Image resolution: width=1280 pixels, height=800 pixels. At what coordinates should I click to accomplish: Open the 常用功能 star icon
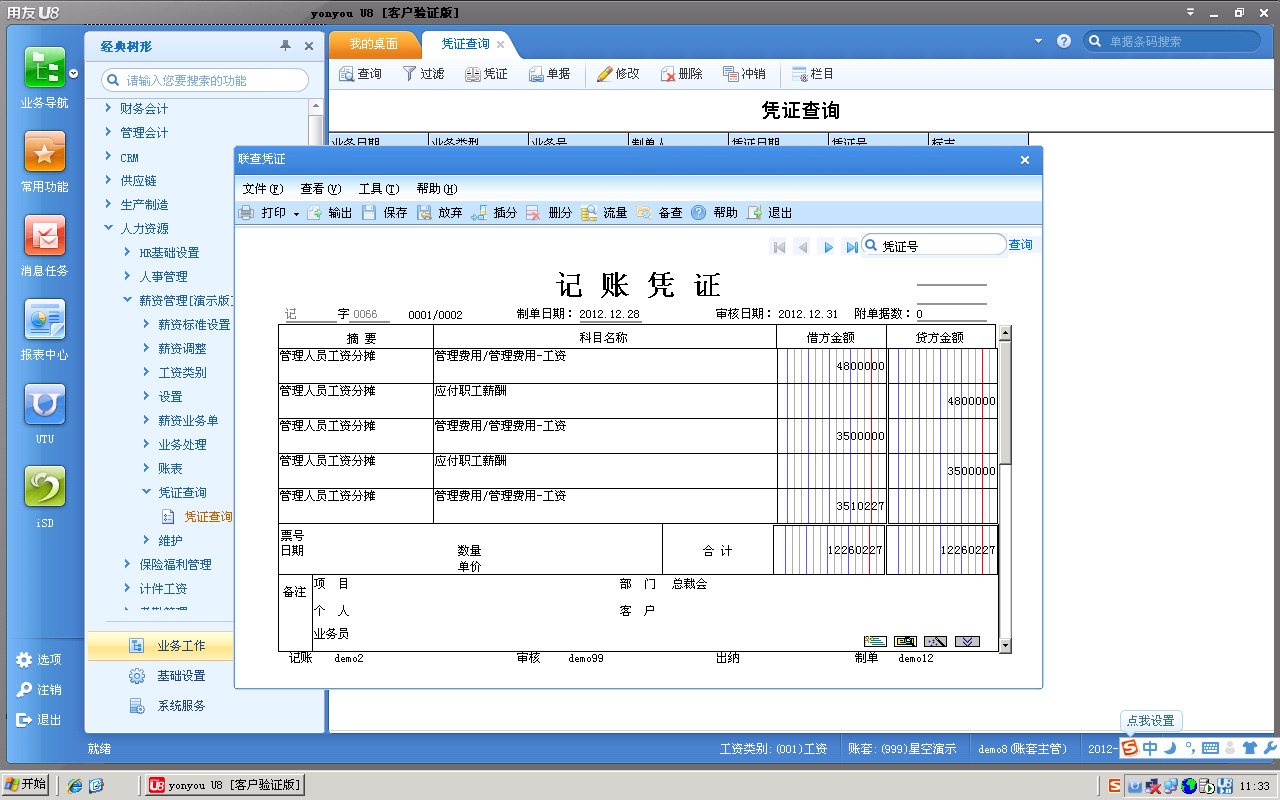click(x=45, y=152)
